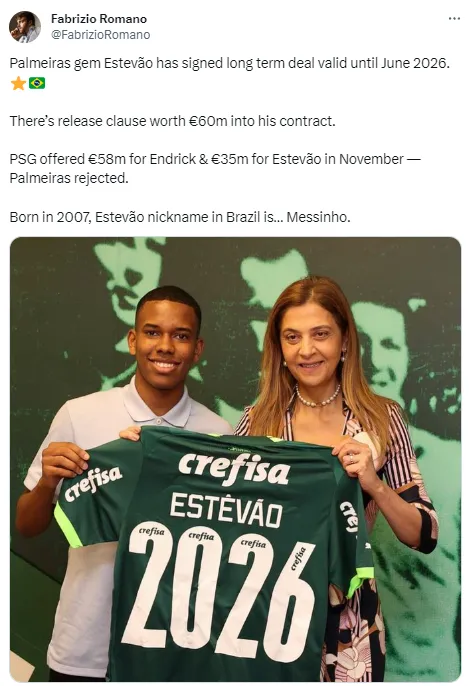Click the woman's pearl necklace in photo
469x686 pixels.
click(318, 397)
